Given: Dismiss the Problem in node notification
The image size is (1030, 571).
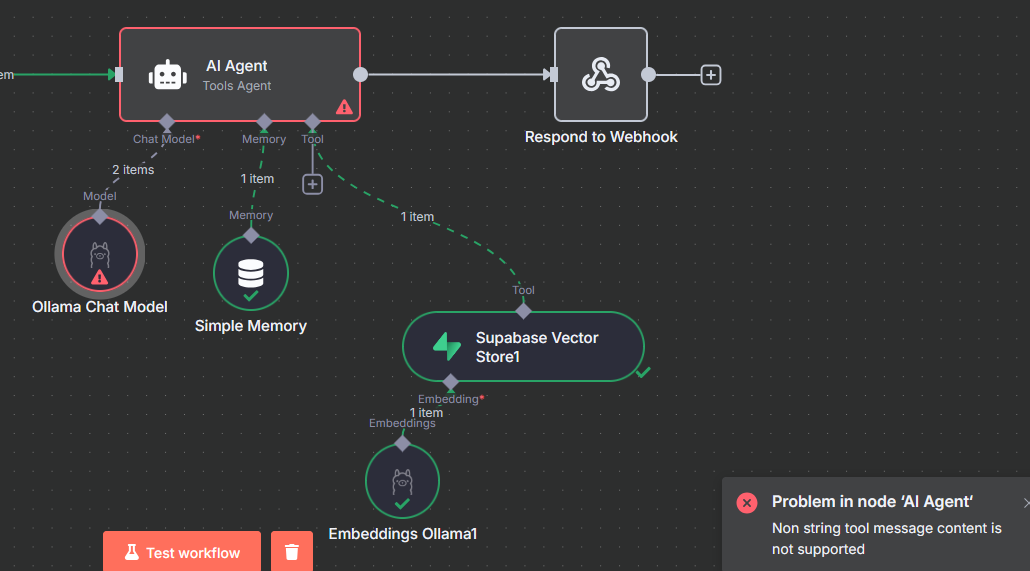Looking at the screenshot, I should tap(1025, 503).
